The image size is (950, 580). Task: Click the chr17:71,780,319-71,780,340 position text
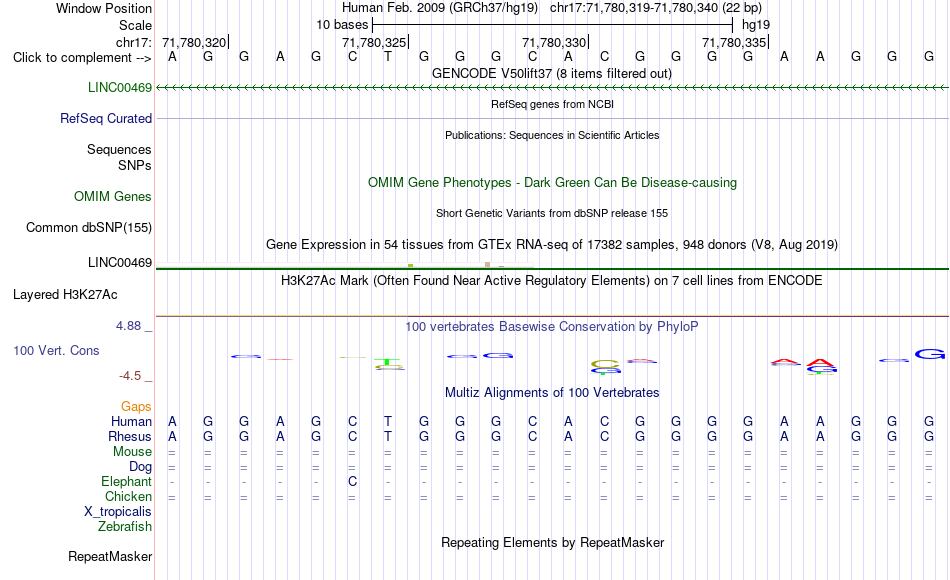(656, 8)
